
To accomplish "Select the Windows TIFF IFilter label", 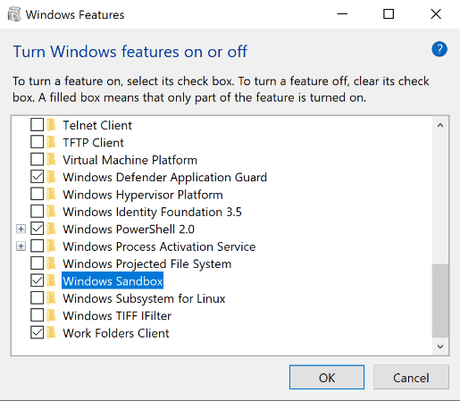I will (117, 316).
